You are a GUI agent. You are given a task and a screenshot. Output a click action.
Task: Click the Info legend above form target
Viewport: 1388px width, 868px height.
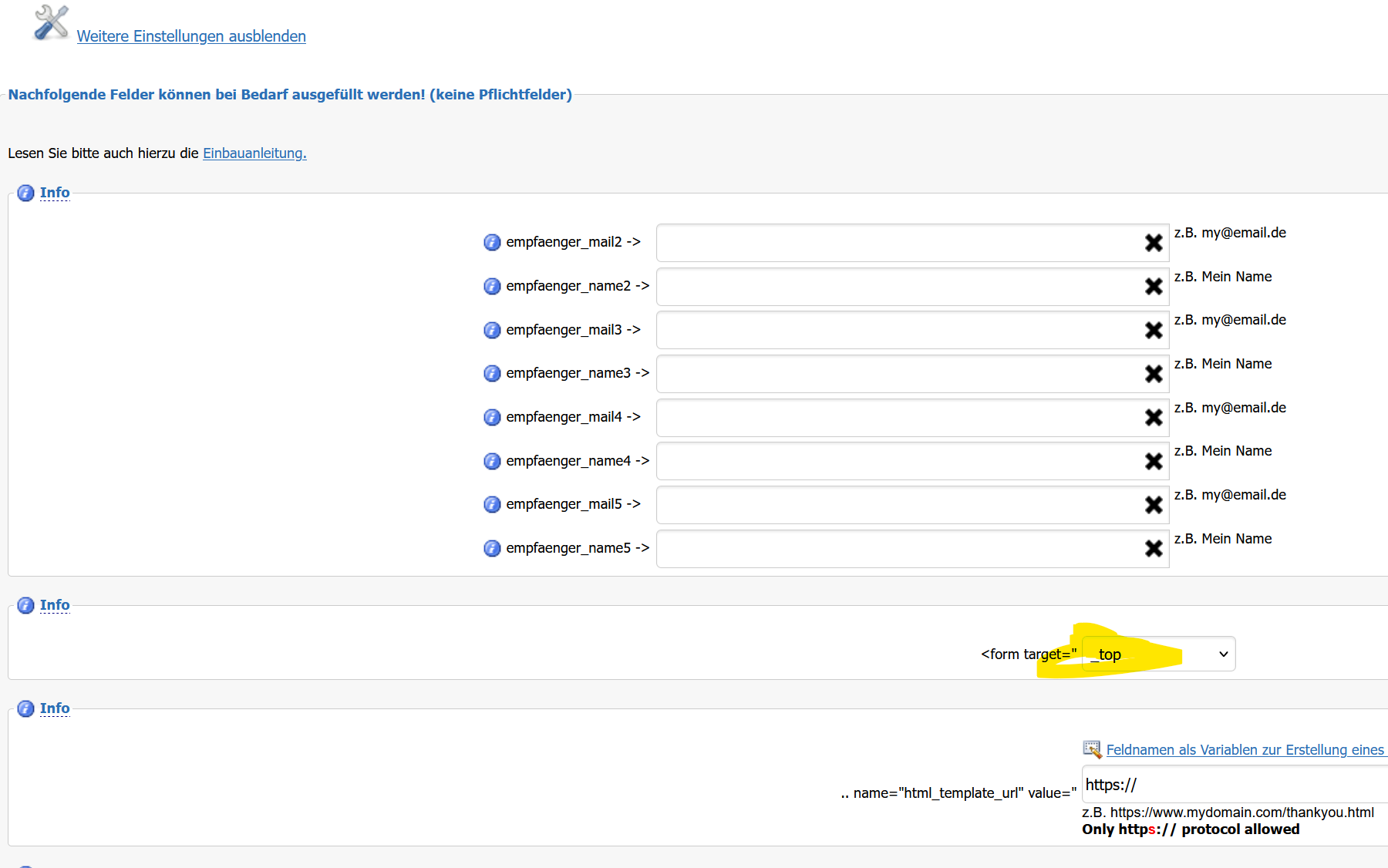coord(55,605)
